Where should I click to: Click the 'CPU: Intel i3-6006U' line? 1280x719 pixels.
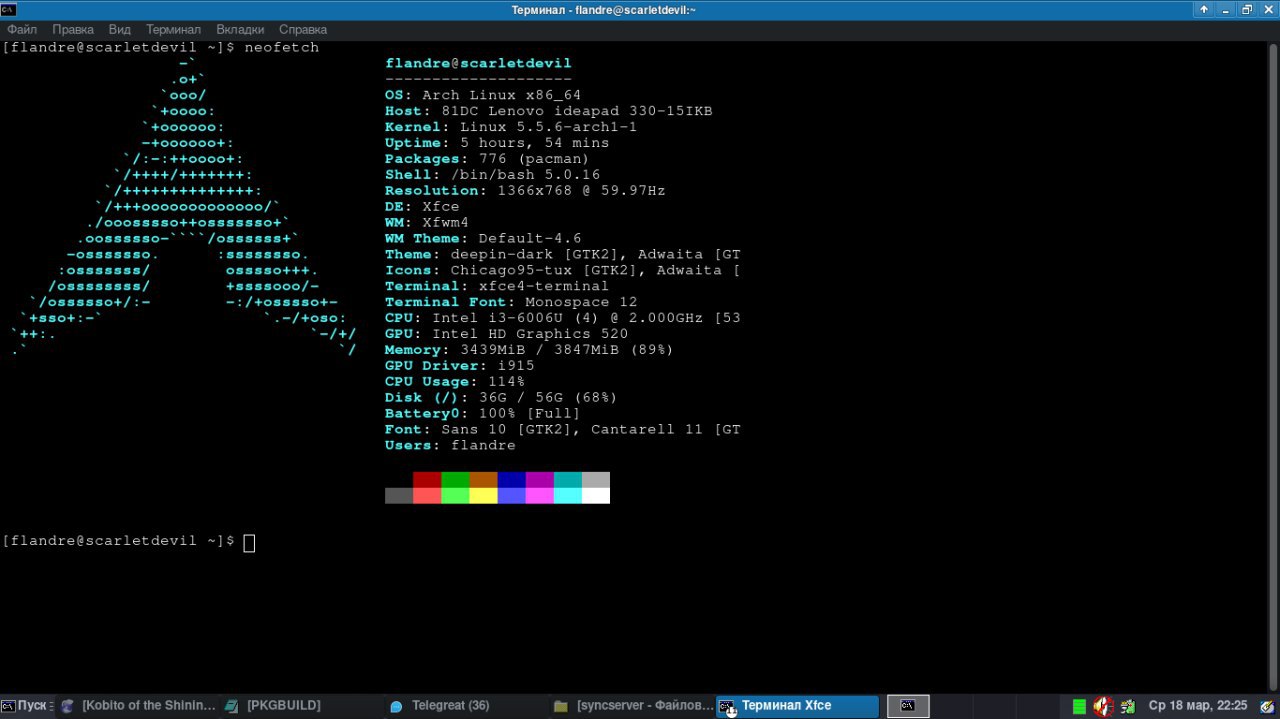tap(563, 319)
